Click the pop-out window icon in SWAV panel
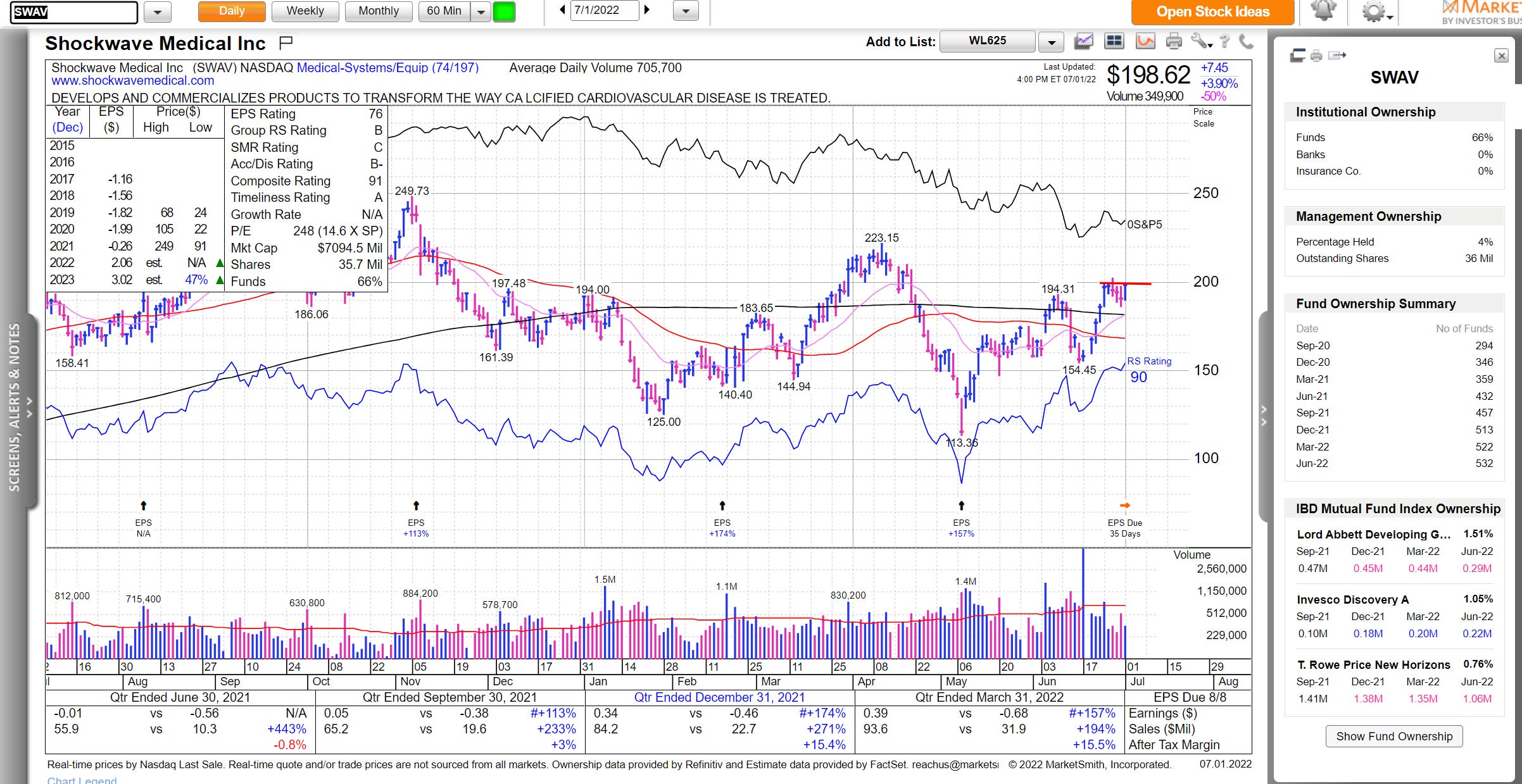Image resolution: width=1522 pixels, height=784 pixels. (1298, 56)
